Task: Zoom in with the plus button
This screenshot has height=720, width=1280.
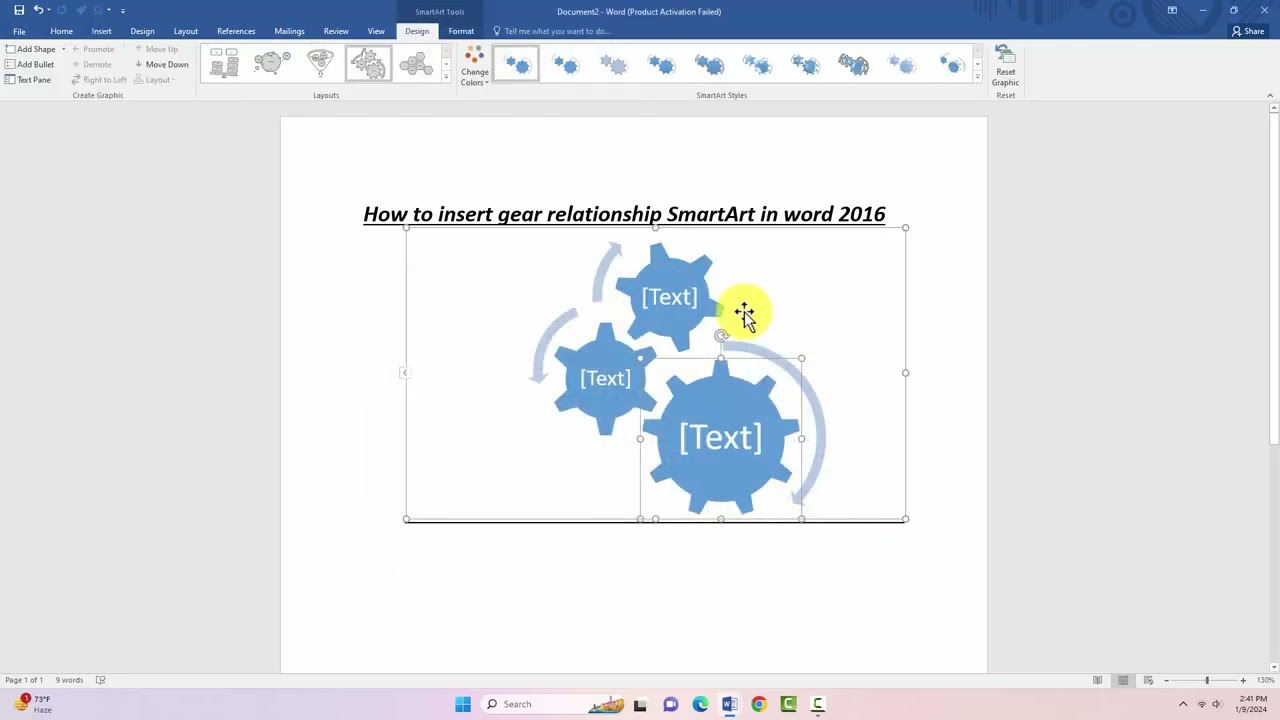Action: [x=1243, y=680]
